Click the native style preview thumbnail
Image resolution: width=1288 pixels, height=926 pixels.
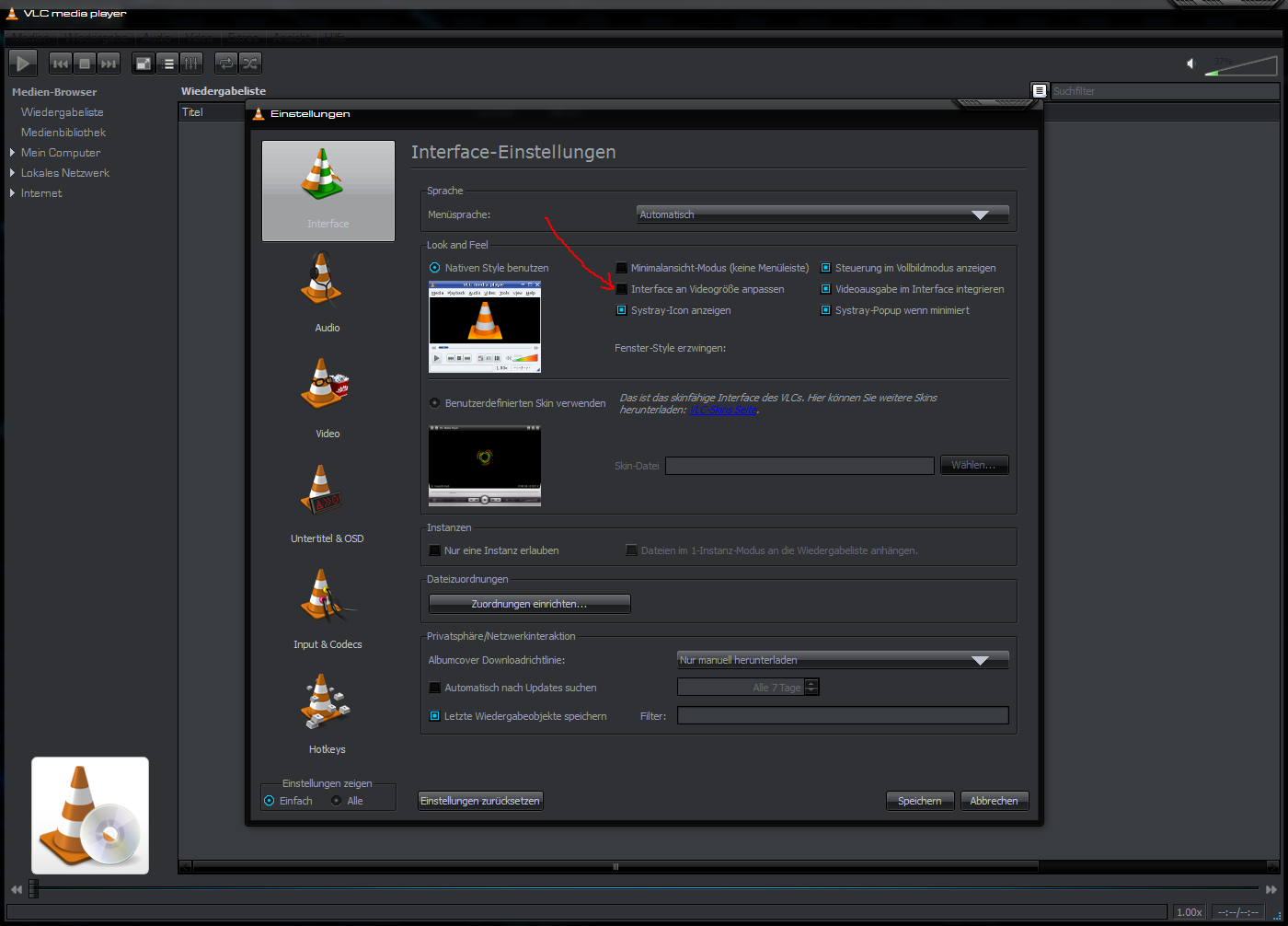coord(485,327)
